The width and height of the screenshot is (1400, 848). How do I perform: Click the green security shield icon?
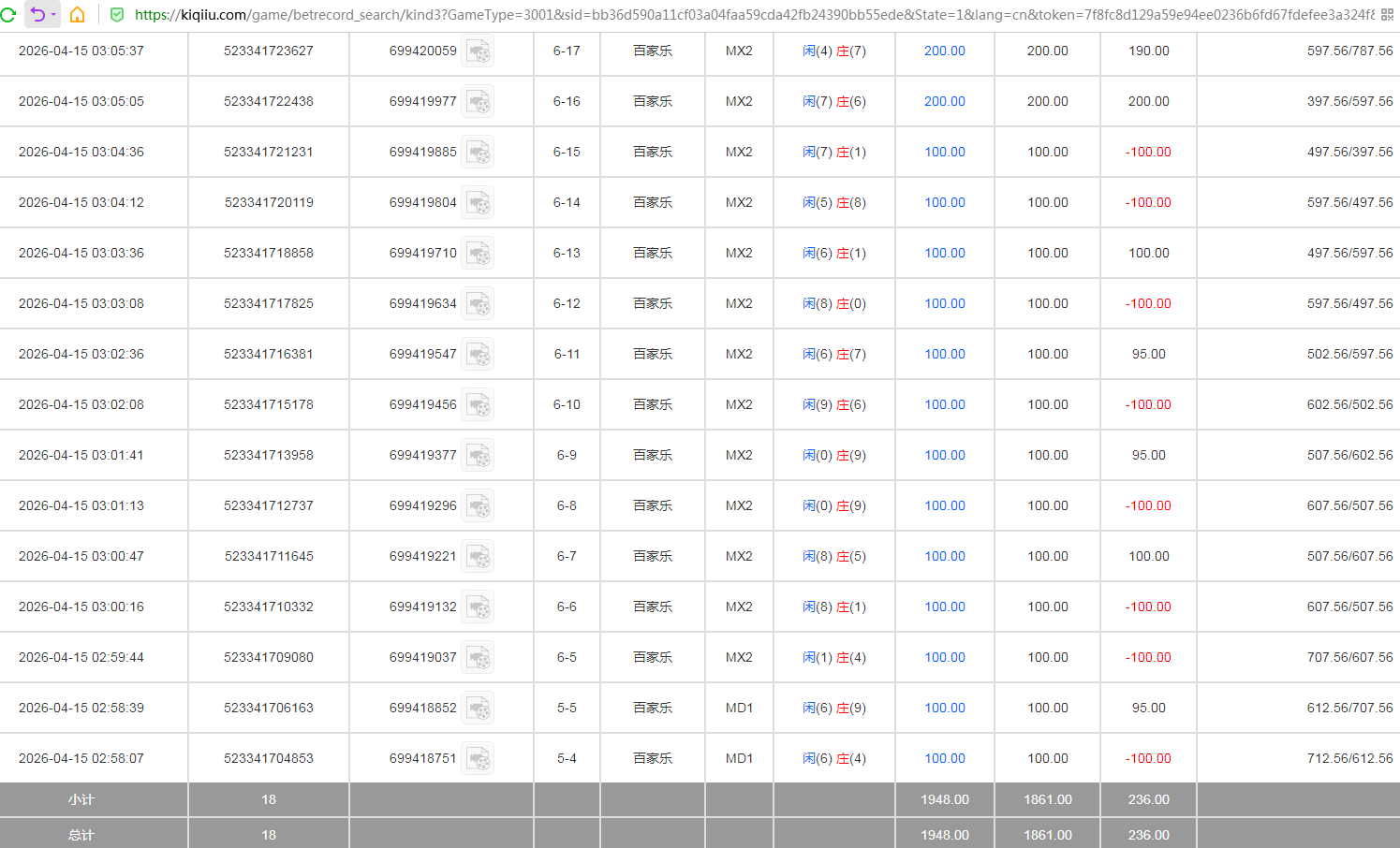click(x=117, y=15)
